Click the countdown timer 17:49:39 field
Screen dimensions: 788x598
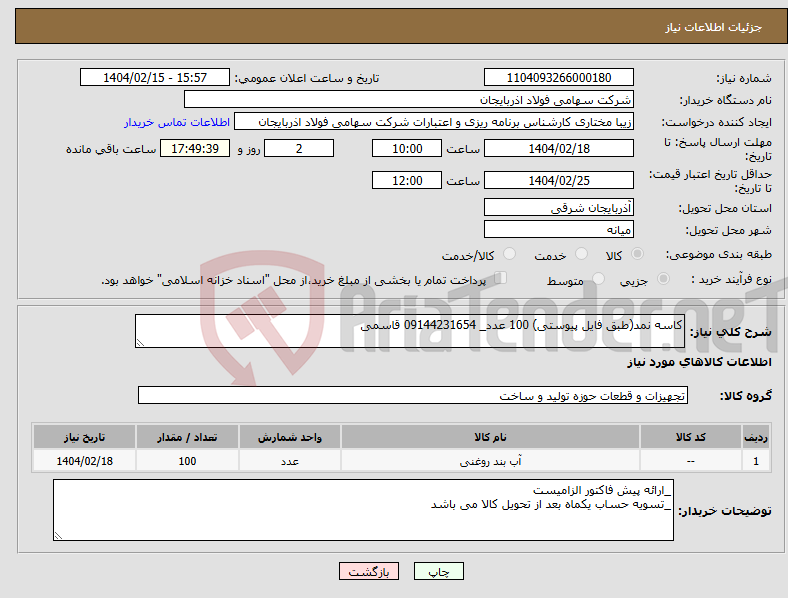195,149
